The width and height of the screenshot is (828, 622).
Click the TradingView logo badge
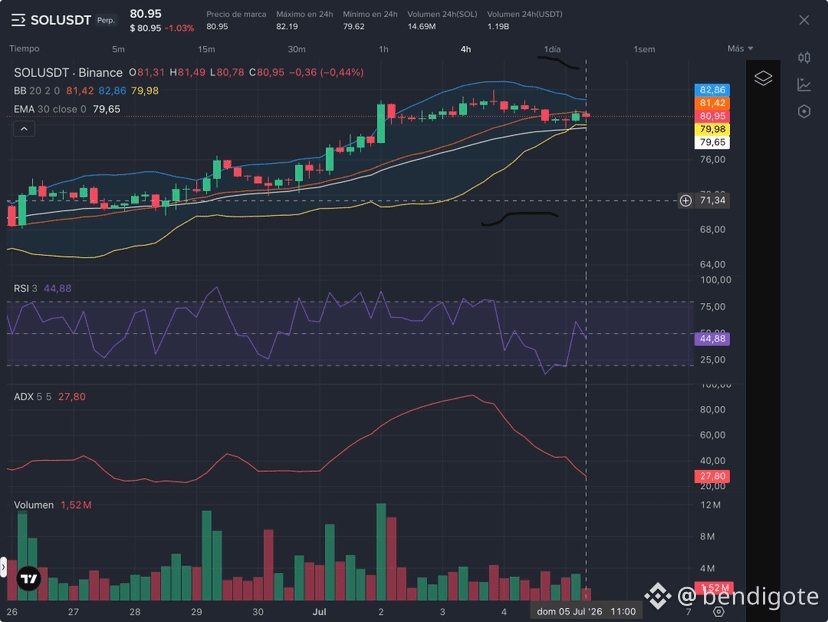(29, 579)
